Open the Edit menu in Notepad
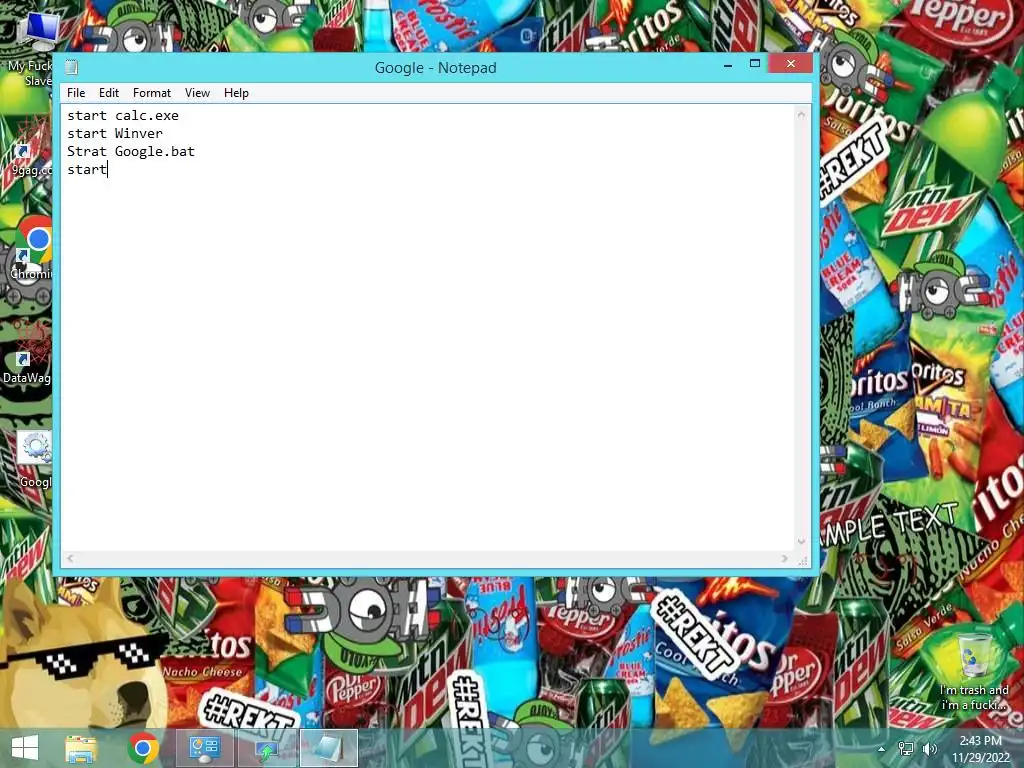1024x768 pixels. [x=108, y=93]
